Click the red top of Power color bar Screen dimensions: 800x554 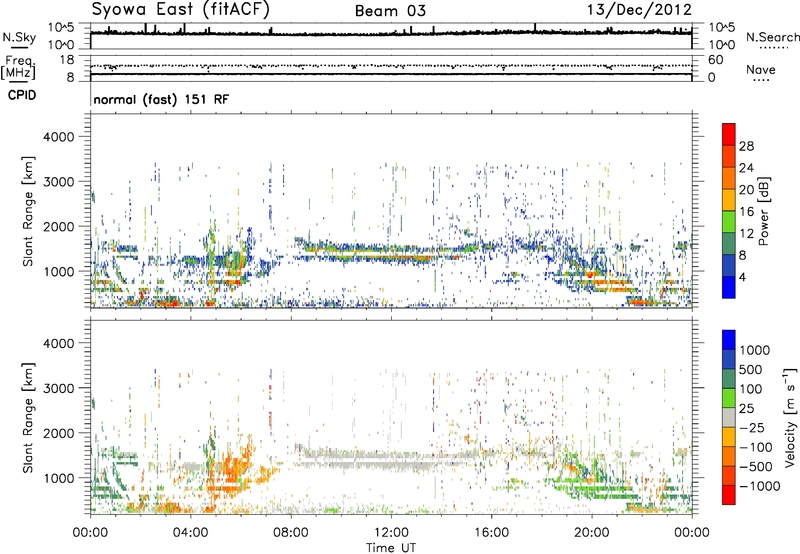pos(729,134)
